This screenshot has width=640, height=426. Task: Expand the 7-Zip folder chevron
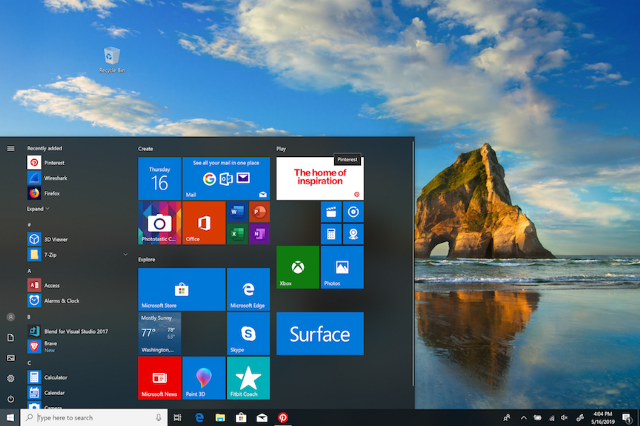click(125, 254)
